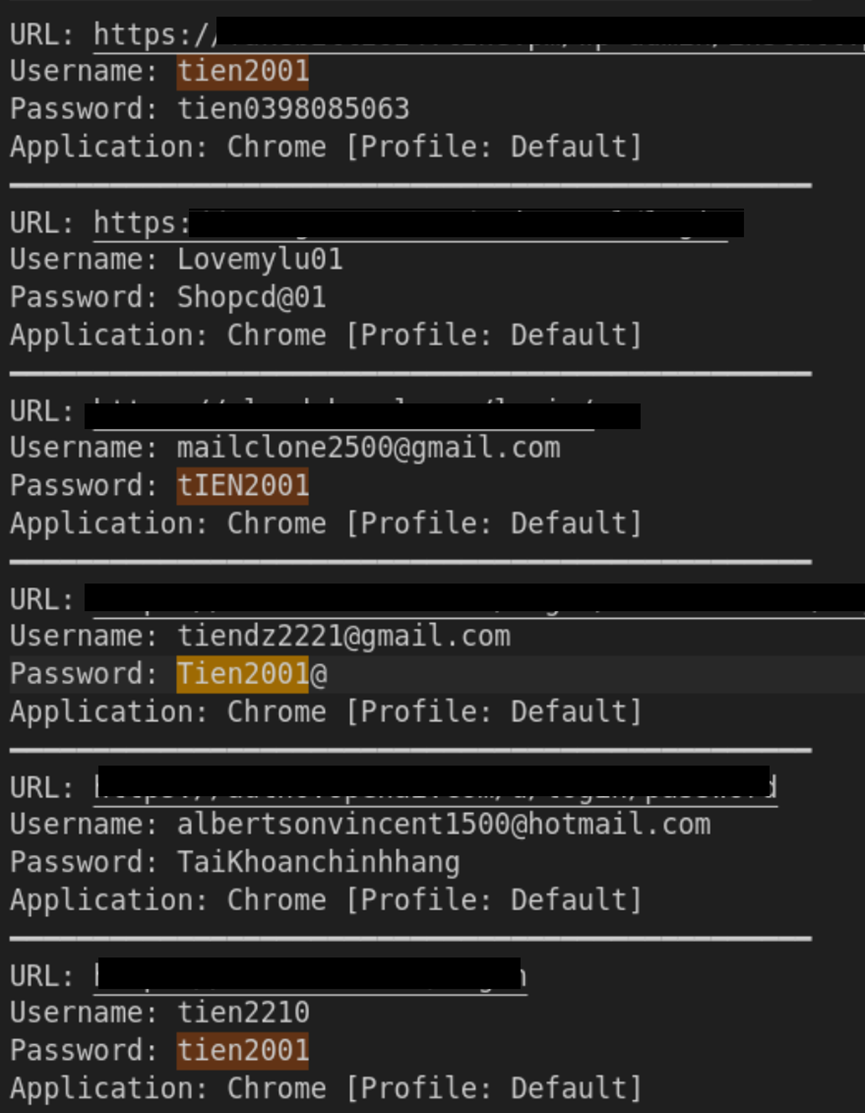865x1113 pixels.
Task: Click the hotmail.com address in the fifth entry
Action: pos(444,825)
